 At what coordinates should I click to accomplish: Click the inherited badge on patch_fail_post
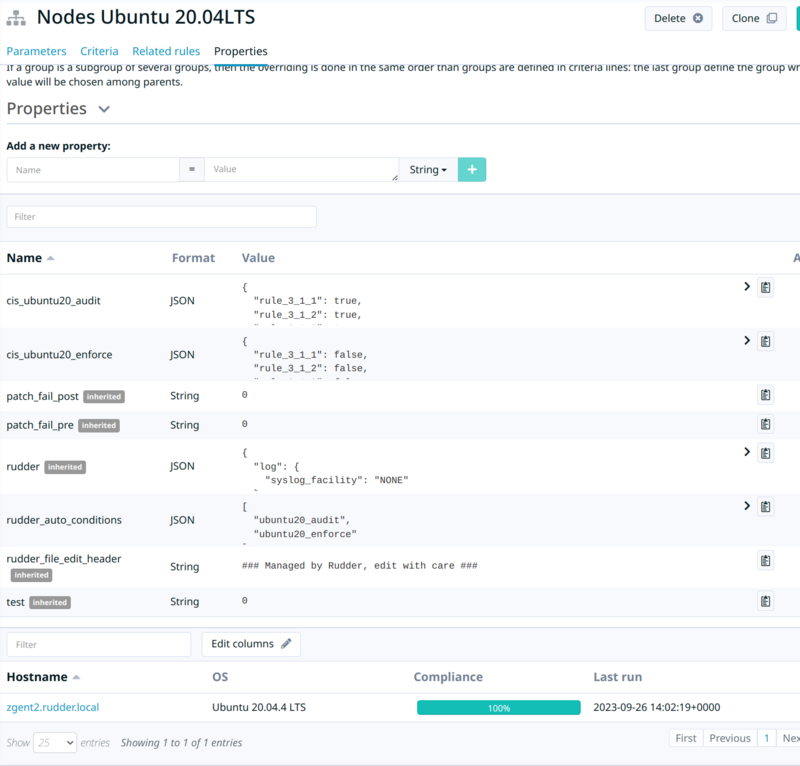pos(104,397)
